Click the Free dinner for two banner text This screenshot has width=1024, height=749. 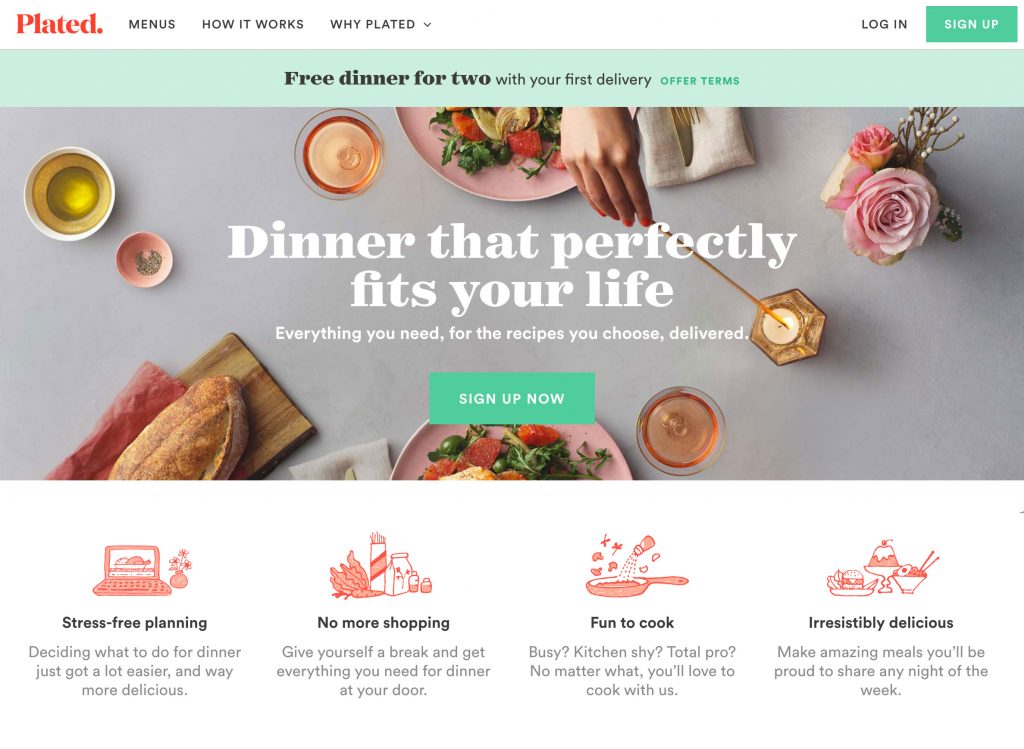tap(468, 79)
